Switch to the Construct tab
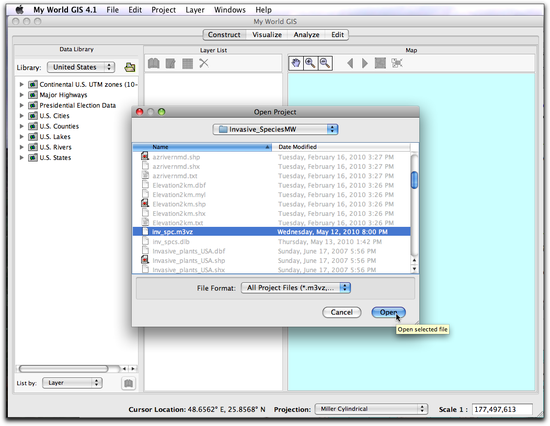This screenshot has width=550, height=426. click(x=224, y=35)
